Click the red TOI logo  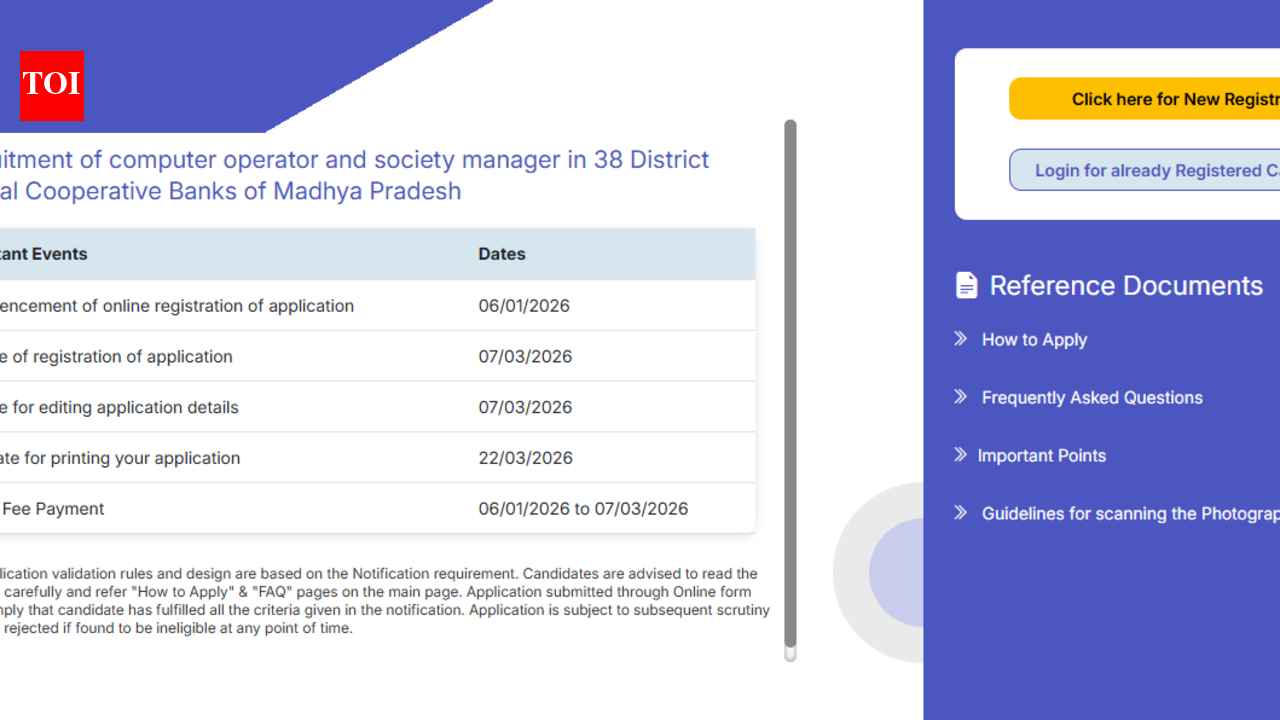pos(51,86)
